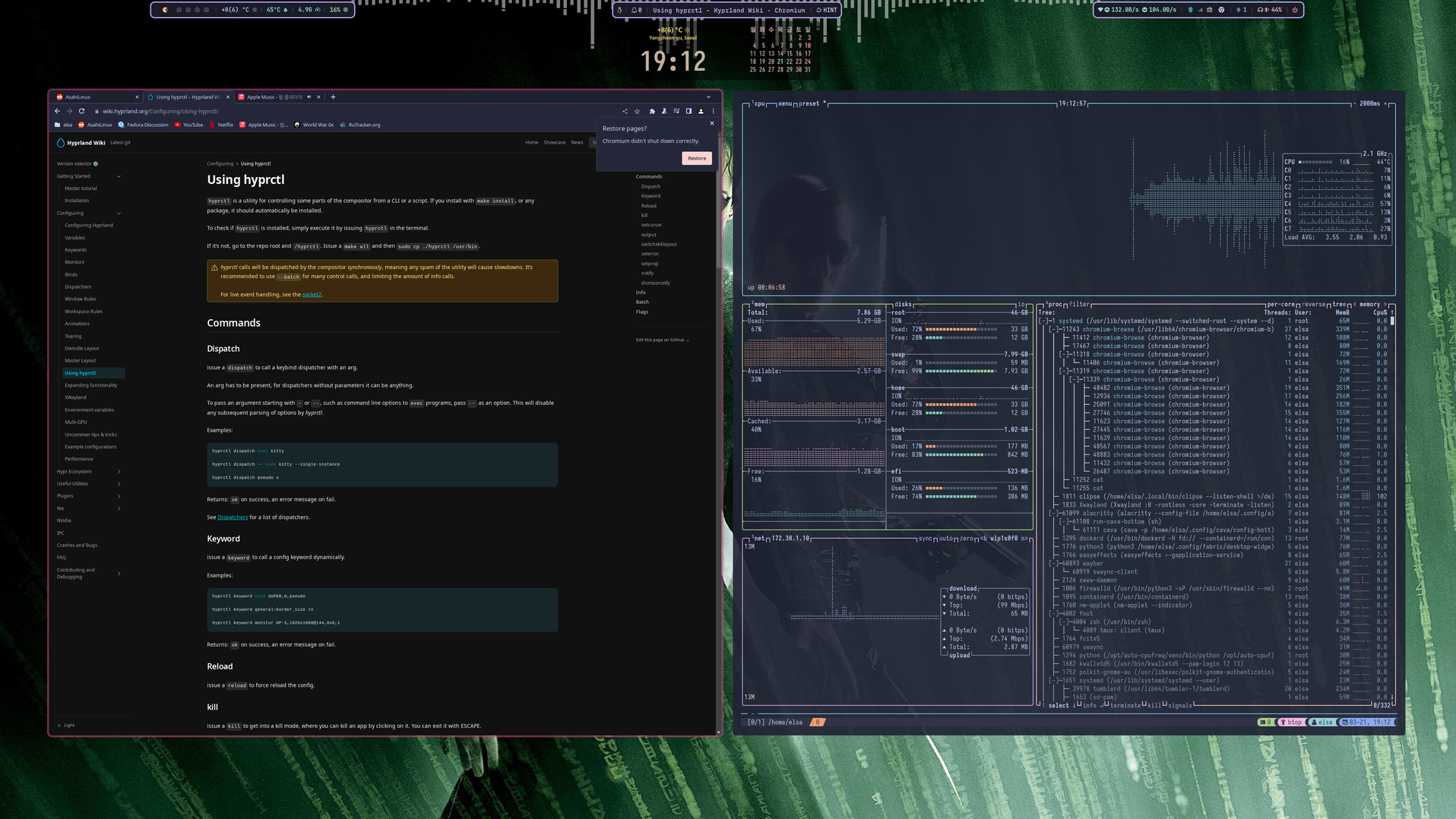Viewport: 1456px width, 819px height.
Task: Click Edit this page on GitHub
Action: click(x=662, y=340)
